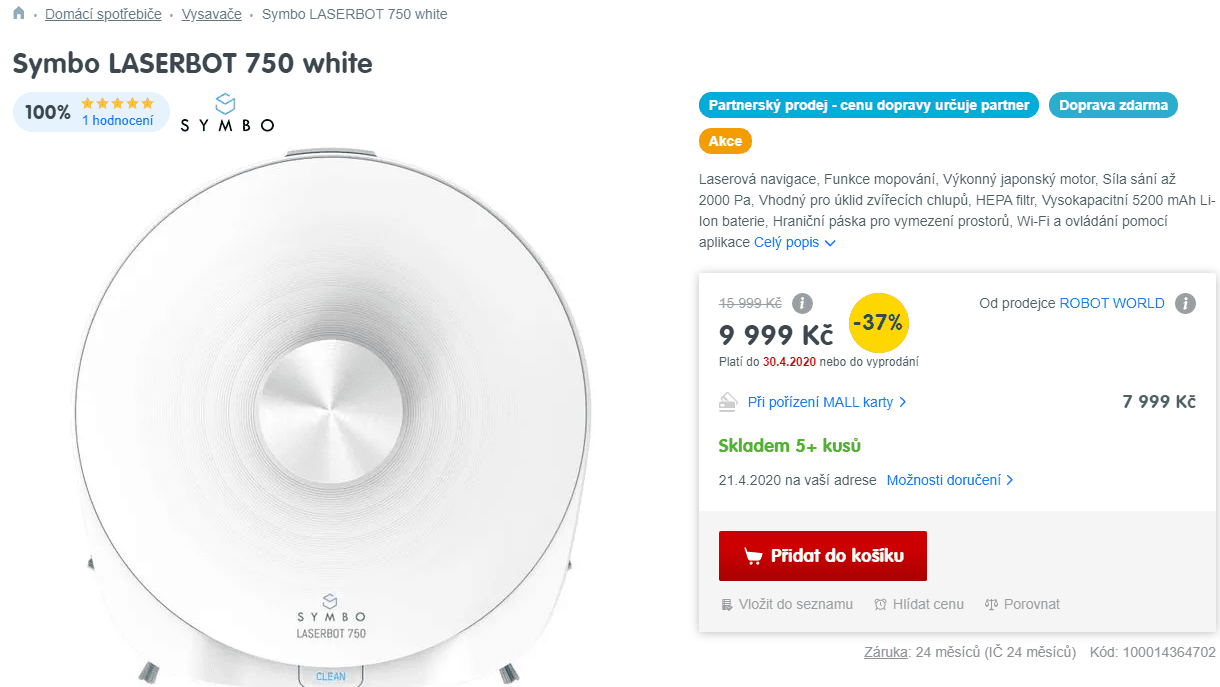Screen dimensions: 1220x687
Task: Open Možnosti doručení delivery options
Action: point(950,480)
